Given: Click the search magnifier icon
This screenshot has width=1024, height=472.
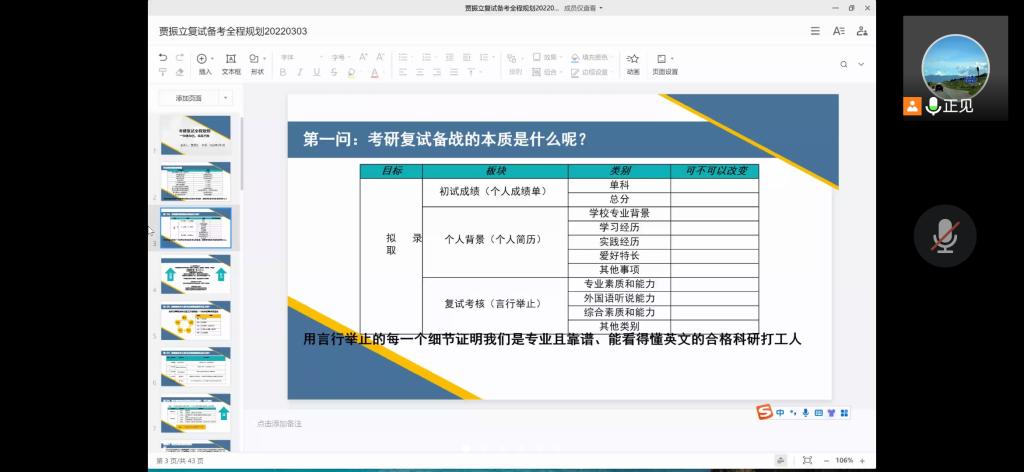Looking at the screenshot, I should (x=845, y=64).
